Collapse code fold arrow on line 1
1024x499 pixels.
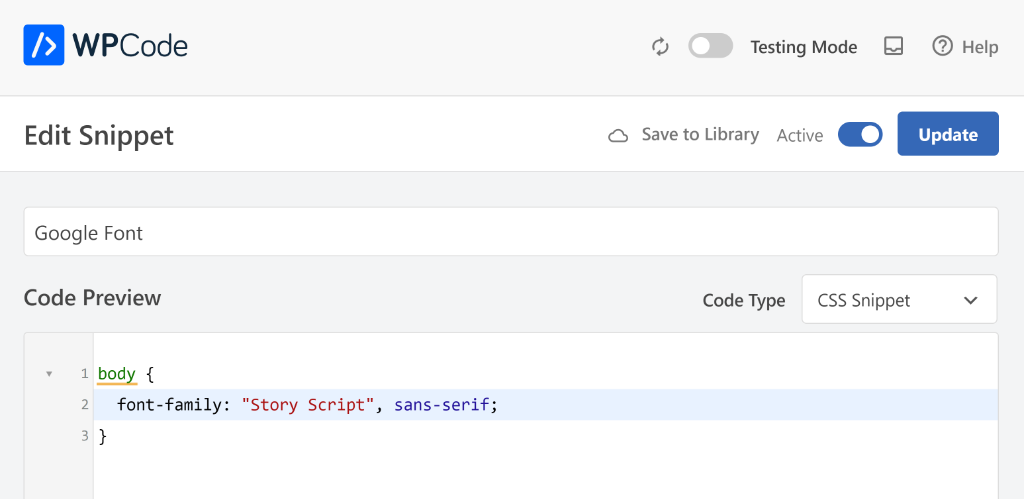[x=49, y=374]
